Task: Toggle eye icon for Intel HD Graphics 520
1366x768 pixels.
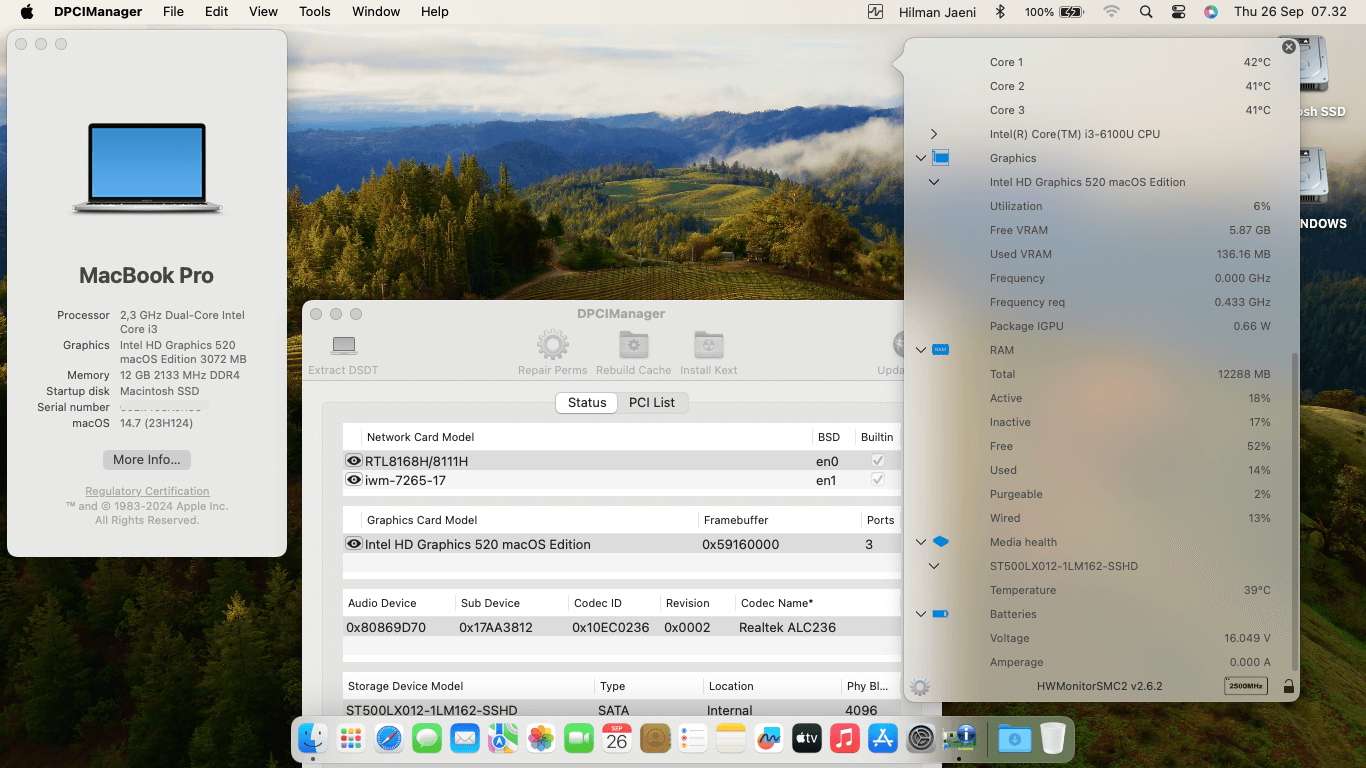Action: 354,544
